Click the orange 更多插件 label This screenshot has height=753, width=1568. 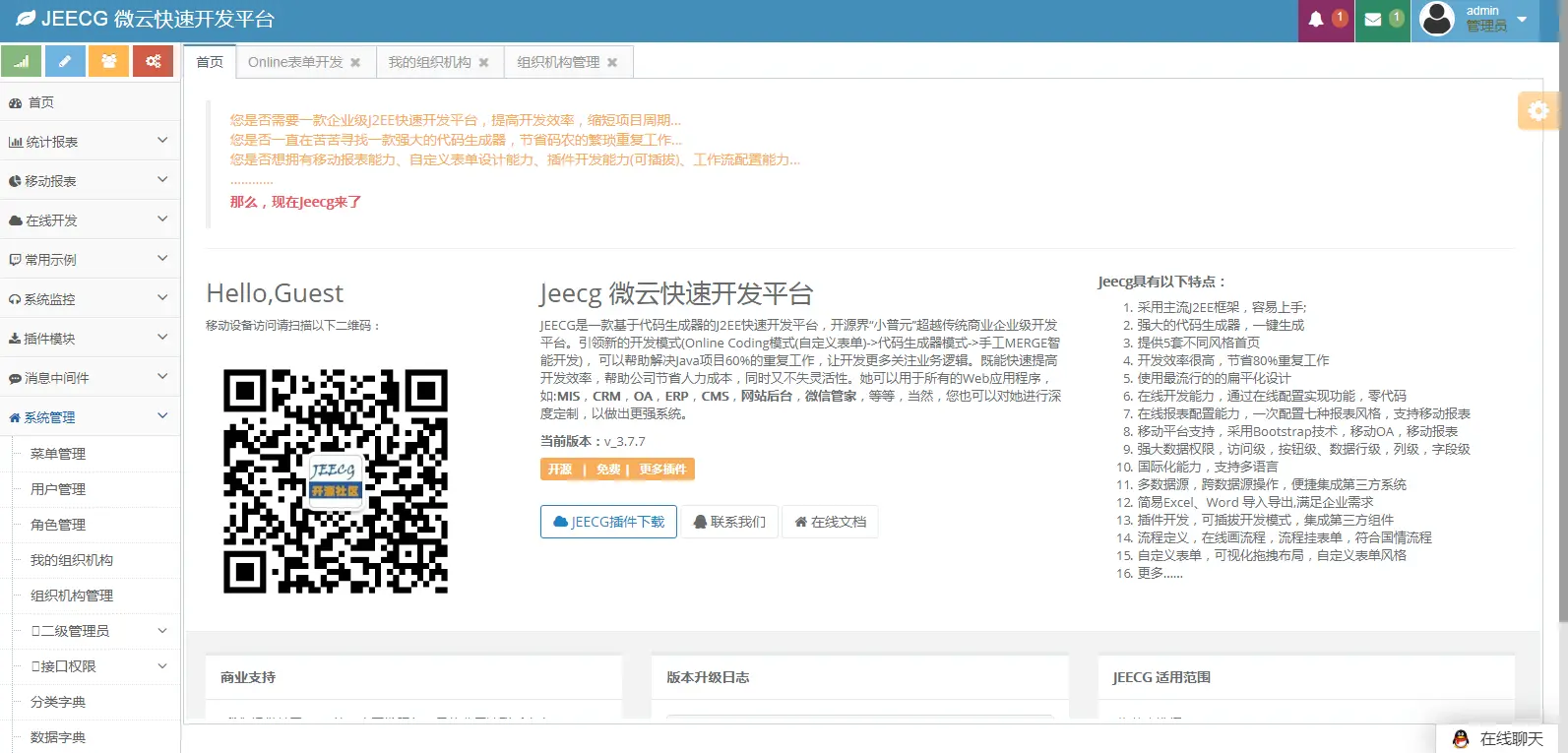(662, 470)
